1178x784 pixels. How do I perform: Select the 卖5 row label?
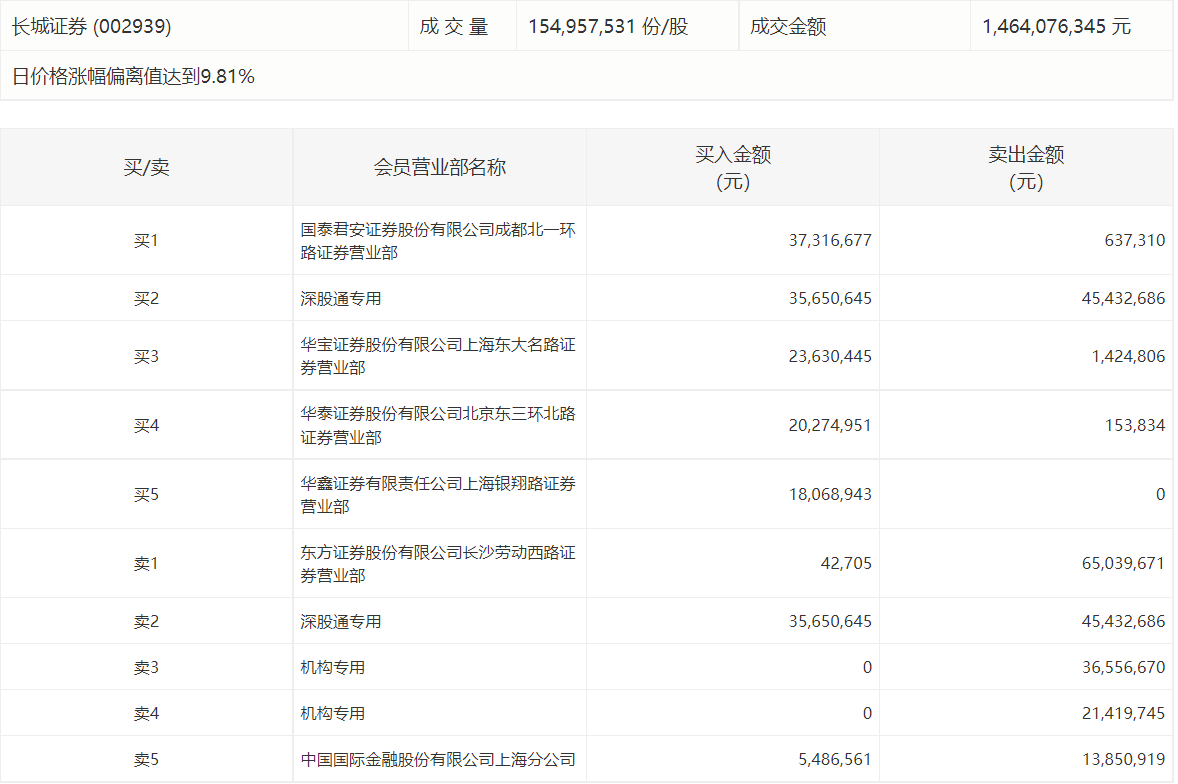point(146,759)
